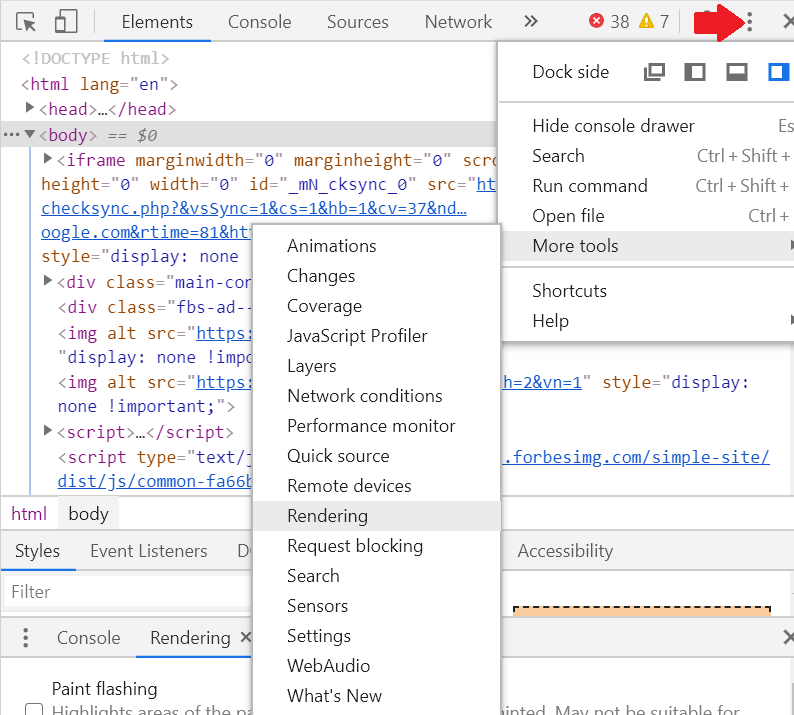Follow the checksync.php iframe link

tap(254, 208)
